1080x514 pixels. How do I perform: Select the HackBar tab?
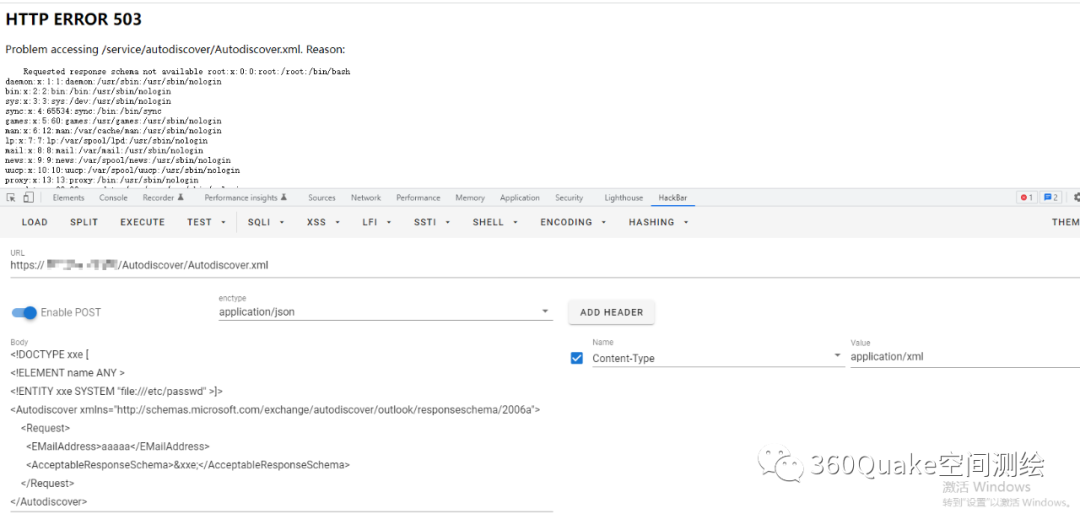(673, 198)
